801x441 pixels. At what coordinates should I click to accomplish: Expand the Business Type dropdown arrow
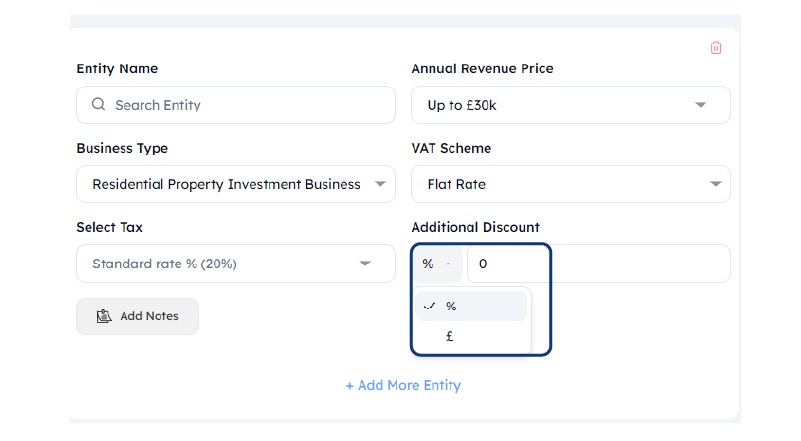pyautogui.click(x=380, y=184)
